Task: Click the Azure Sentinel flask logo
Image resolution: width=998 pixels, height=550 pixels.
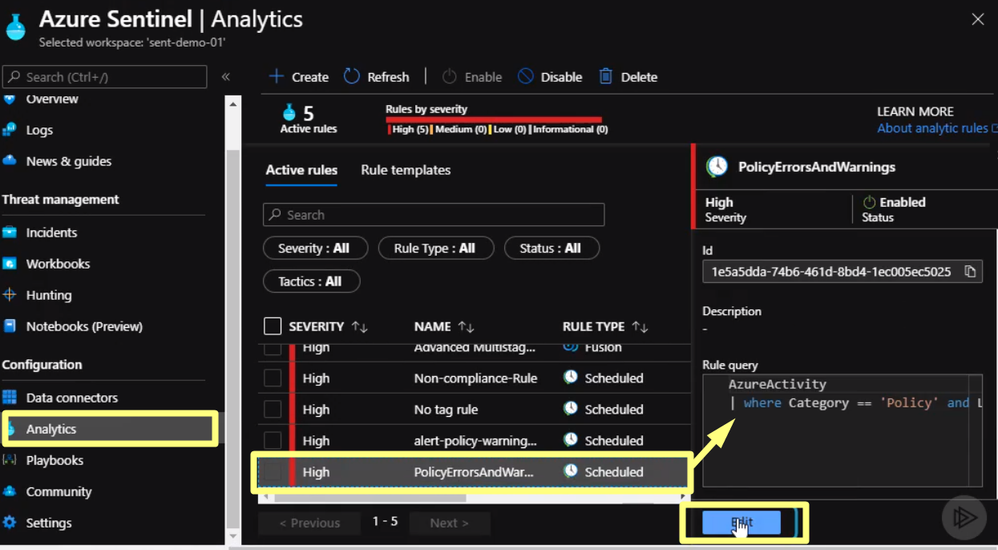Action: [x=16, y=26]
